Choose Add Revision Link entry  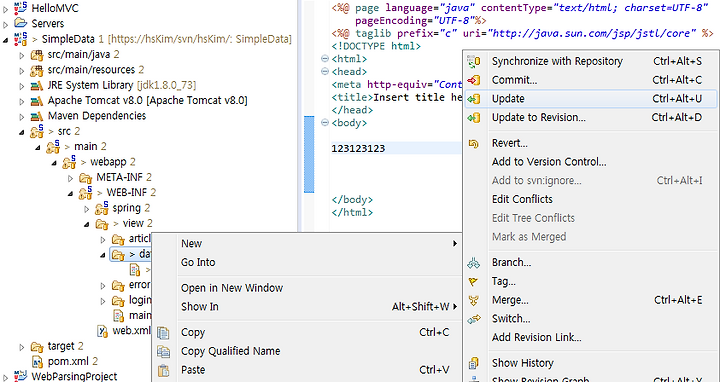coord(591,337)
